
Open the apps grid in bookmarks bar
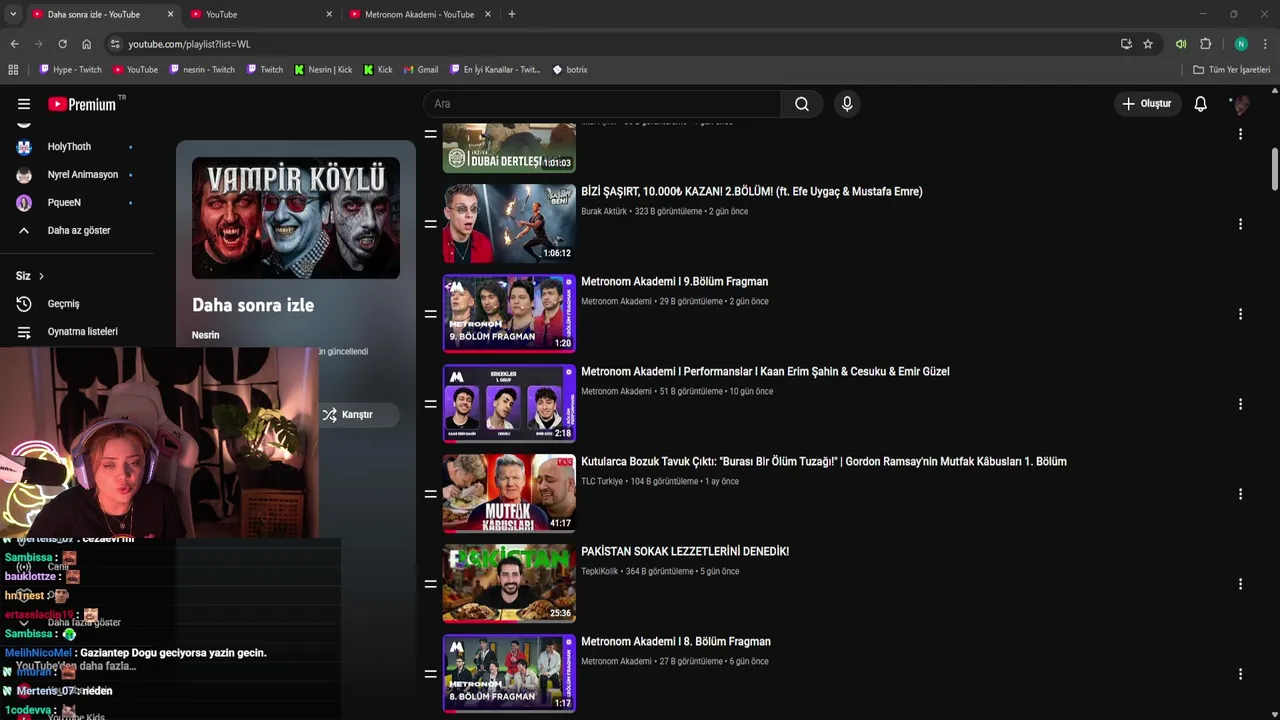(13, 70)
